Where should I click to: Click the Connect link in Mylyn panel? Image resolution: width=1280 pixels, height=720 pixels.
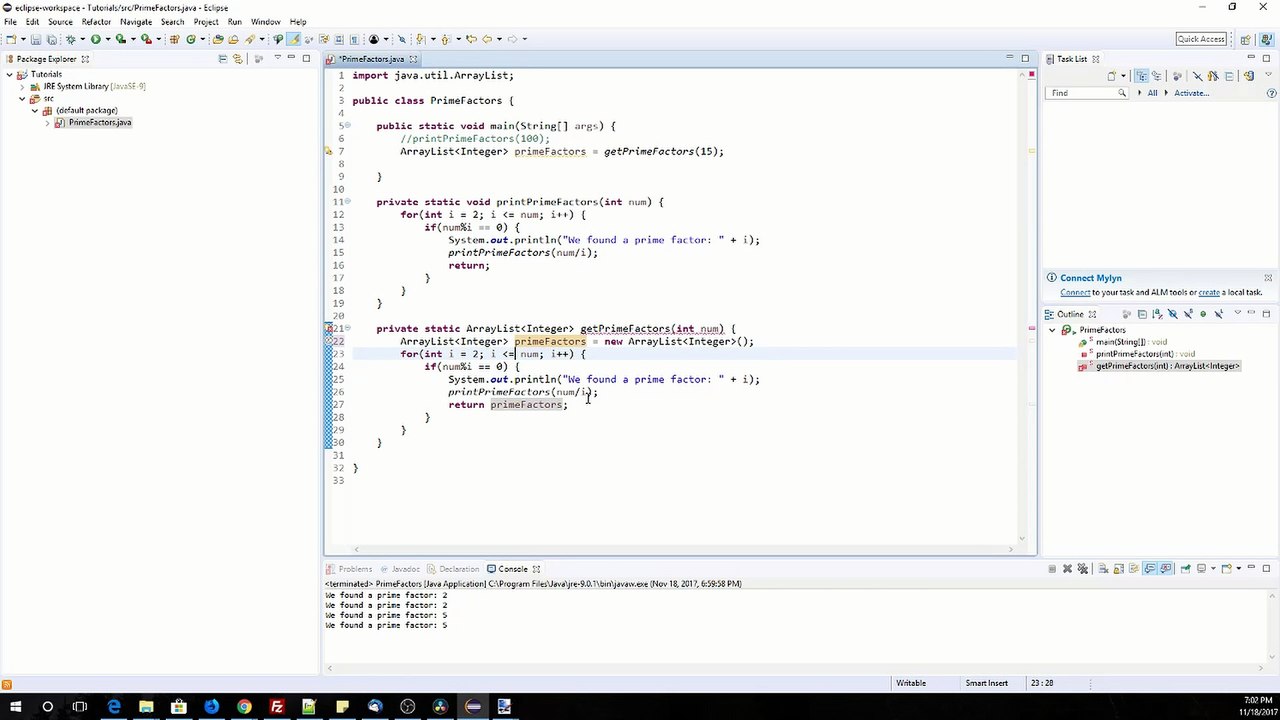pos(1075,292)
